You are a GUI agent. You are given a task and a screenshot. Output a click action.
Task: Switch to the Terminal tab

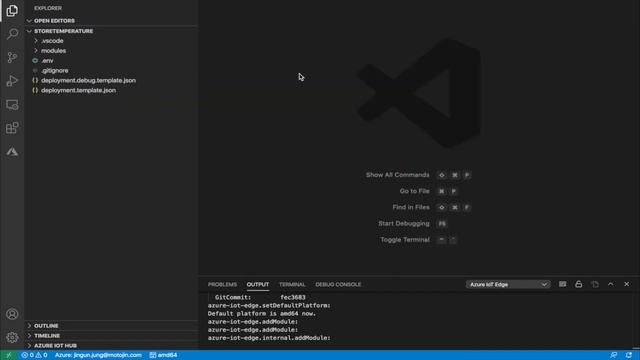coord(292,284)
